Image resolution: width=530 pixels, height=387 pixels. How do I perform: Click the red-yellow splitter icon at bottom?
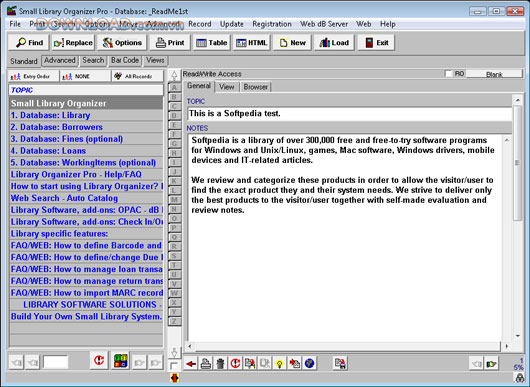click(174, 378)
